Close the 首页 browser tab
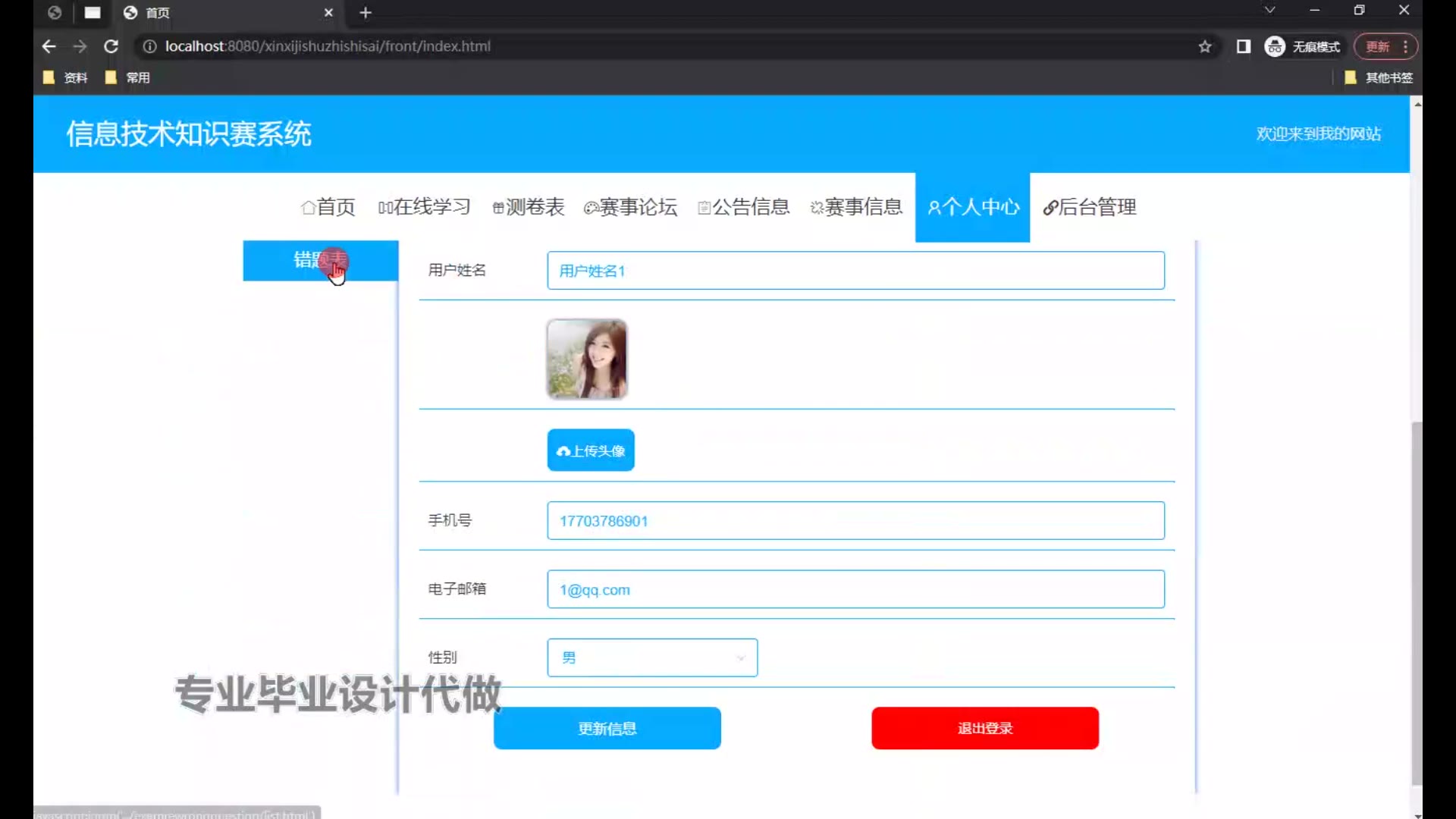Image resolution: width=1456 pixels, height=819 pixels. (328, 13)
